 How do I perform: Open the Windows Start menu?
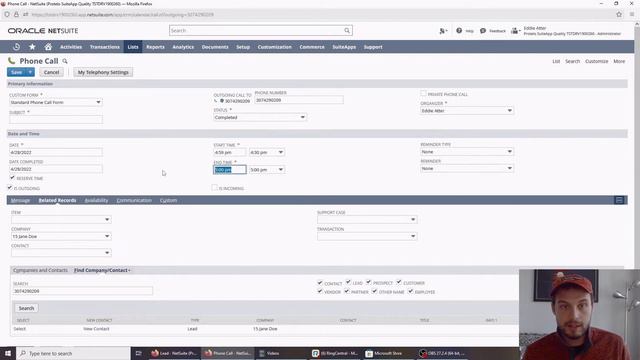(x=8, y=353)
